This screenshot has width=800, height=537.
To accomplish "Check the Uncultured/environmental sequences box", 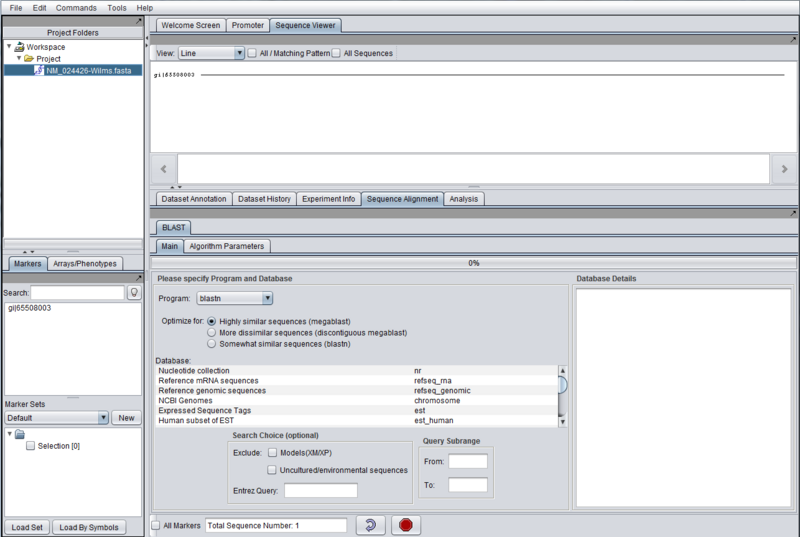I will pyautogui.click(x=272, y=470).
